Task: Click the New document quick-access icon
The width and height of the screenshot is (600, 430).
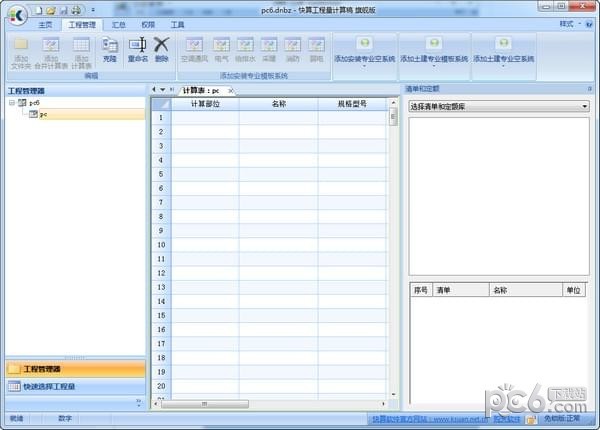Action: click(x=39, y=10)
